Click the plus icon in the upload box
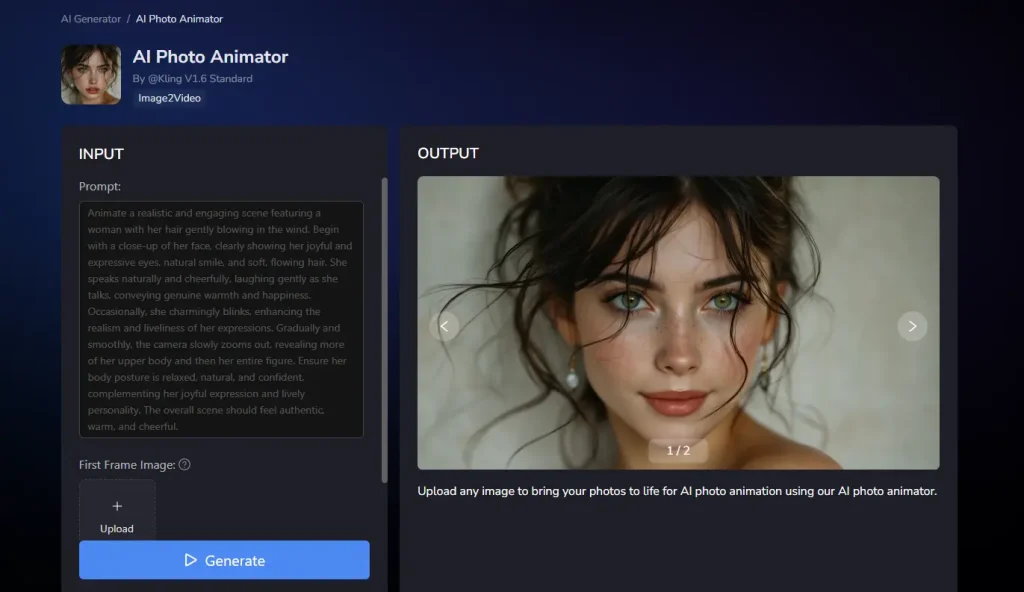This screenshot has height=592, width=1024. click(x=117, y=506)
